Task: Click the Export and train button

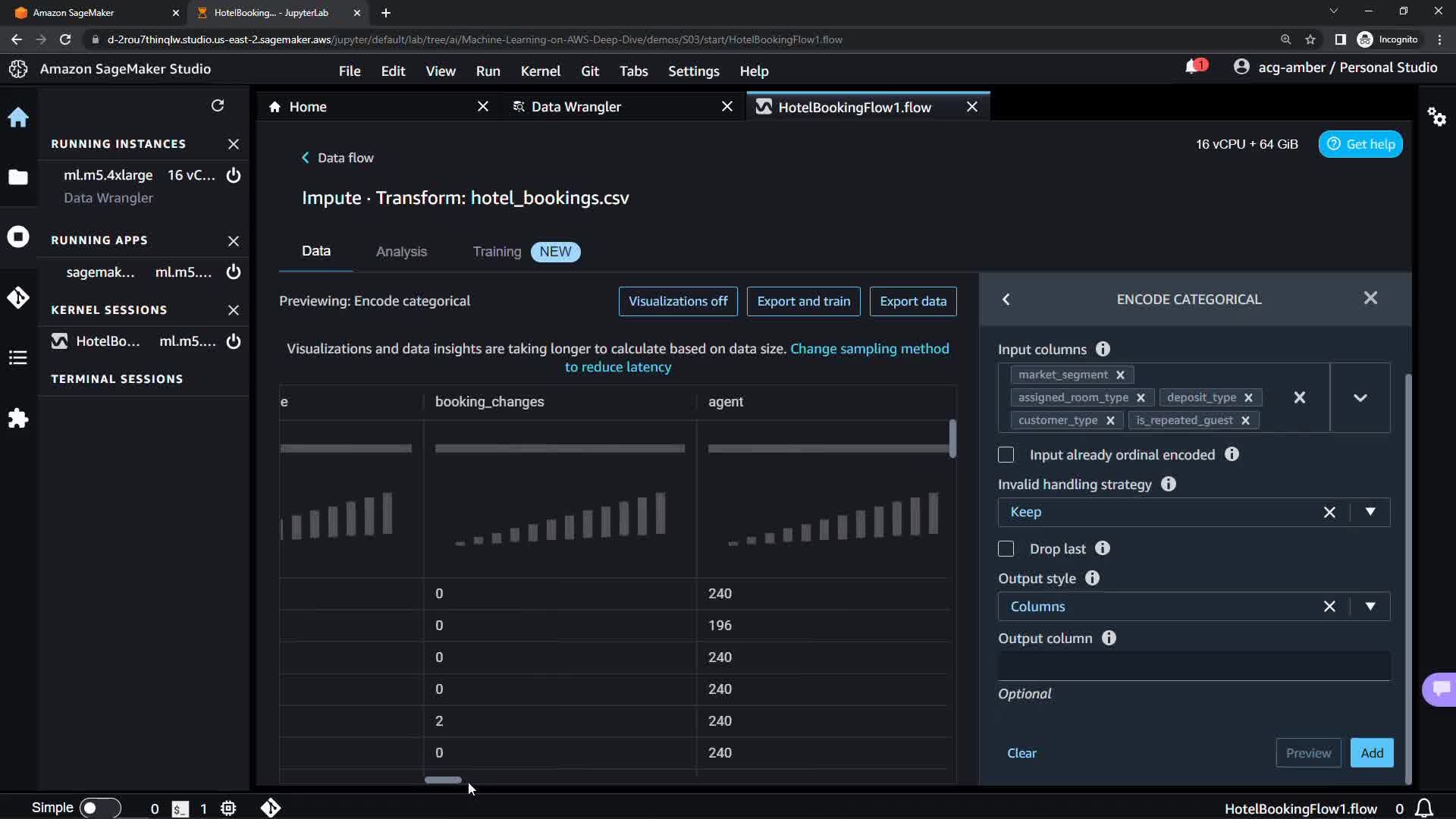Action: [x=803, y=301]
